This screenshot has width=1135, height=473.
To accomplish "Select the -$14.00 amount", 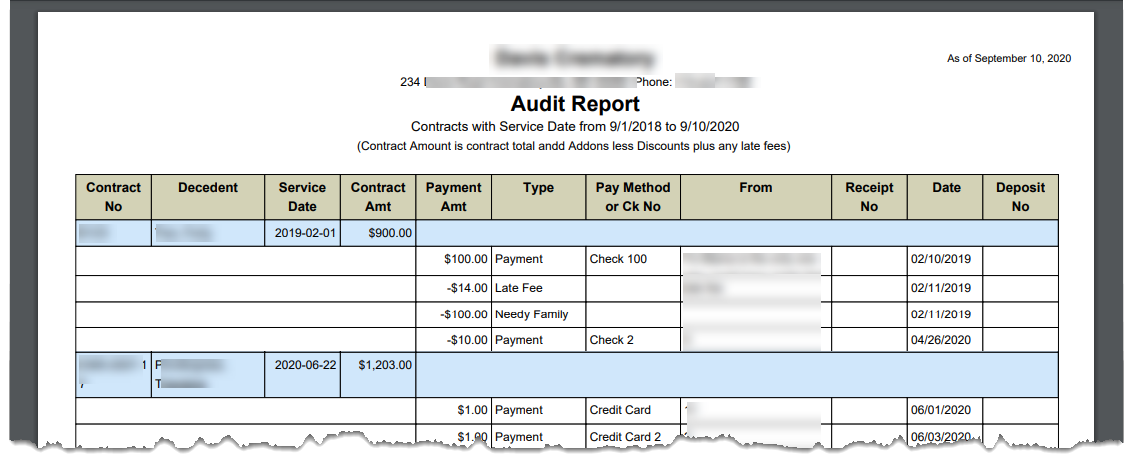I will (468, 288).
